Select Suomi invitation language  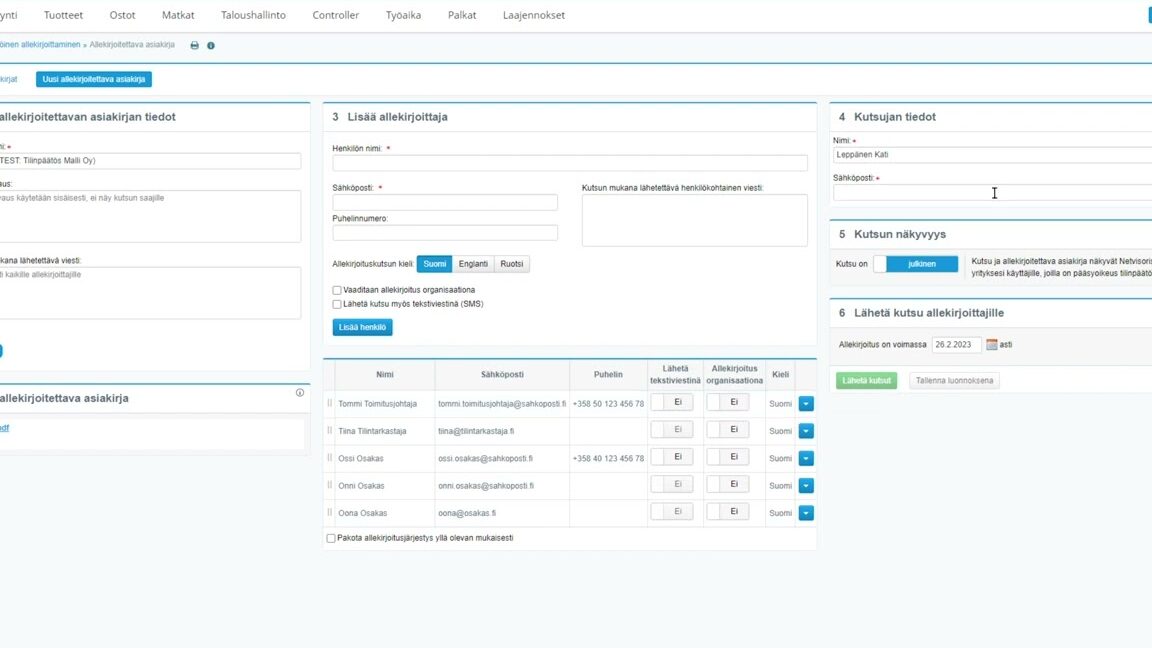[434, 264]
